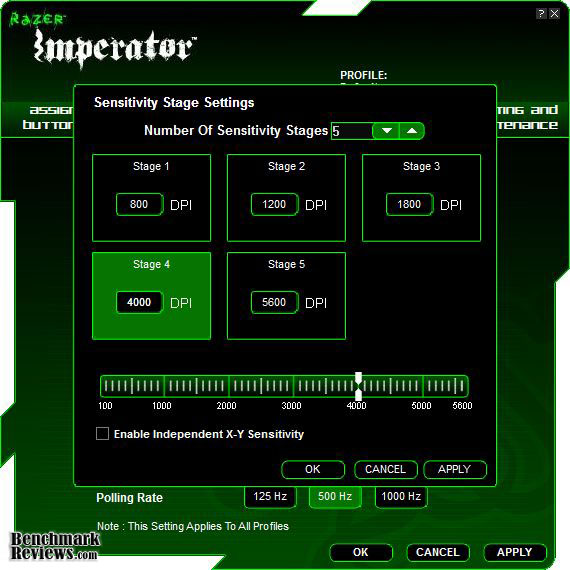Set polling rate to 500 Hz
570x570 pixels.
(335, 497)
